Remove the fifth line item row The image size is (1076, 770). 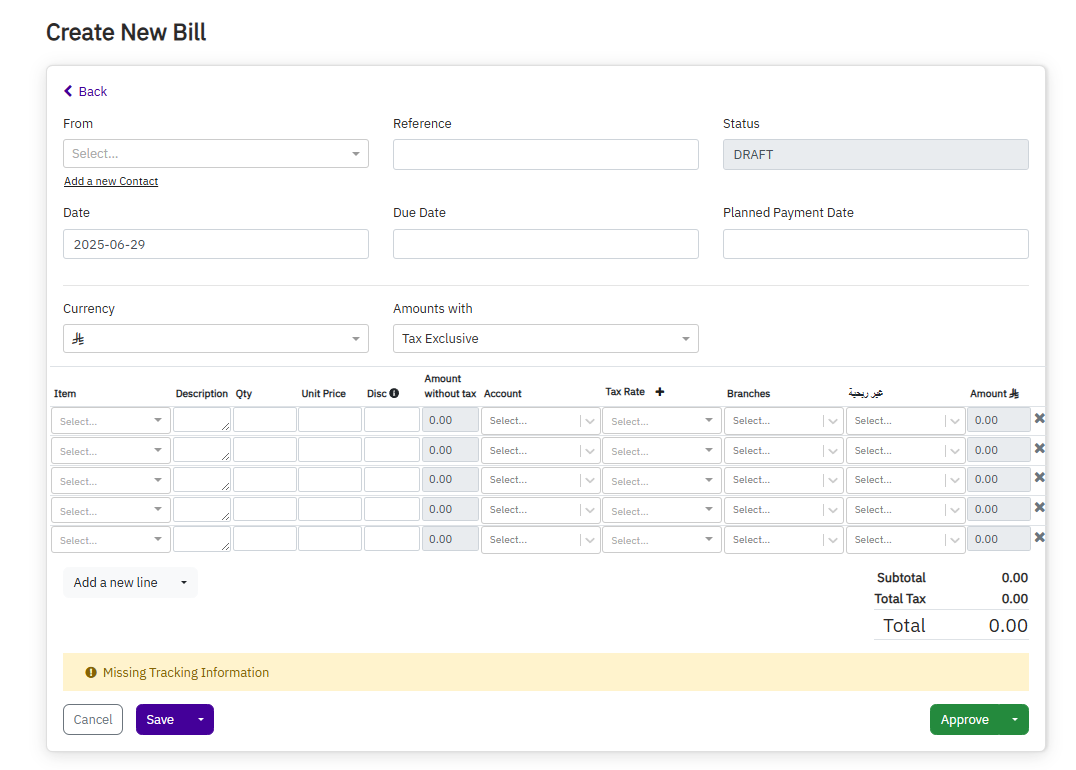point(1039,538)
